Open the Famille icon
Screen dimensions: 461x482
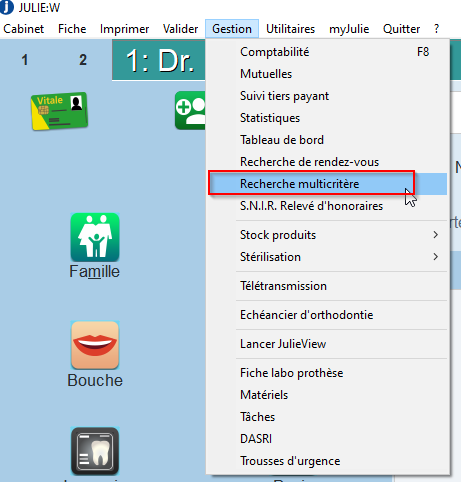pos(95,237)
